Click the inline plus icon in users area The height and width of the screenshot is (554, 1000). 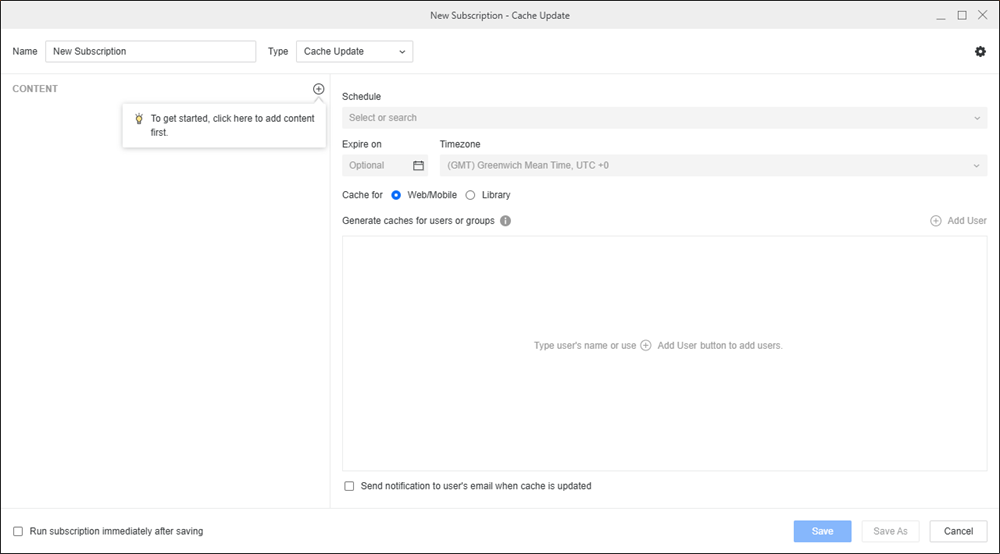(646, 346)
